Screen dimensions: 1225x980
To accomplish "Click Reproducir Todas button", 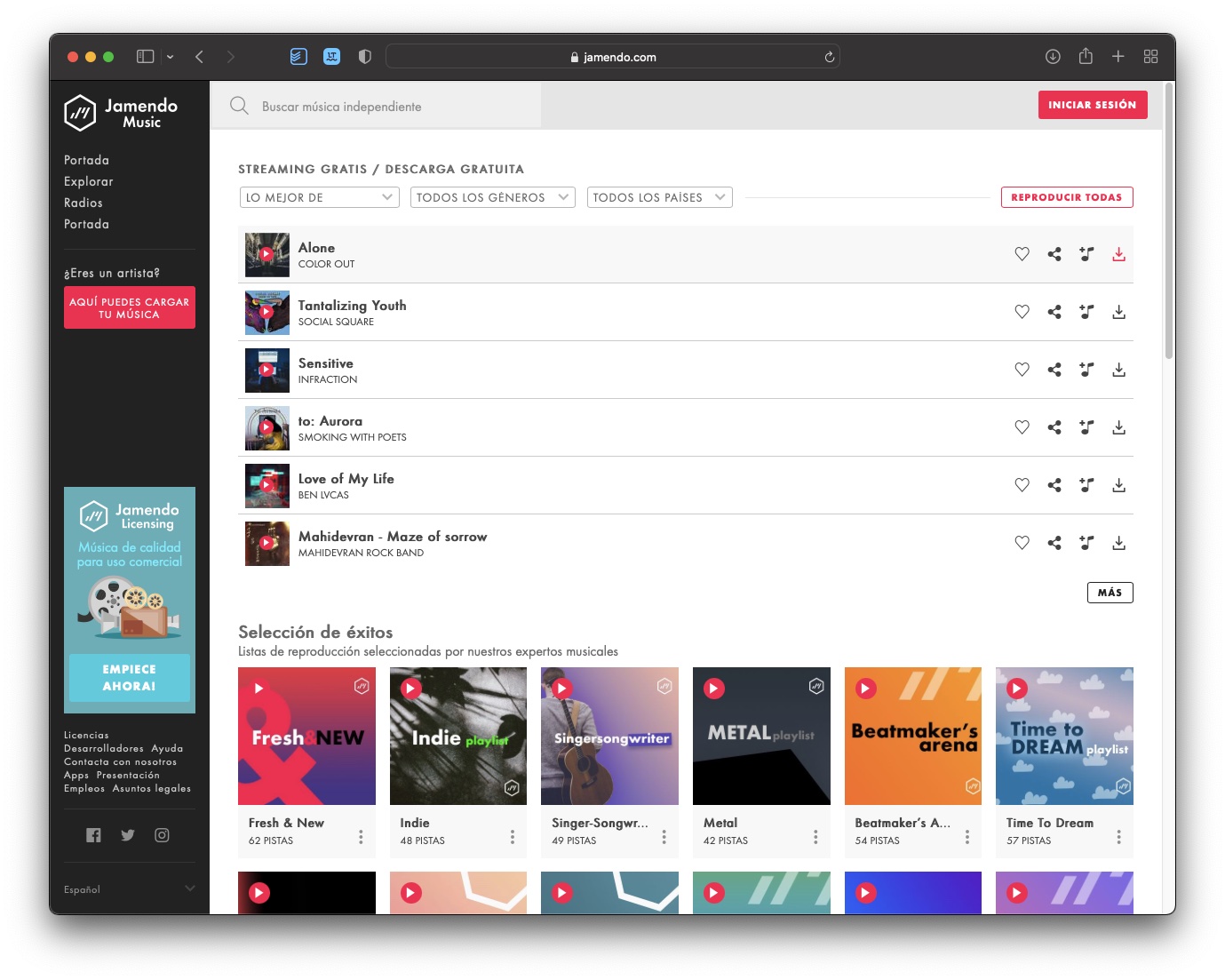I will pyautogui.click(x=1067, y=197).
